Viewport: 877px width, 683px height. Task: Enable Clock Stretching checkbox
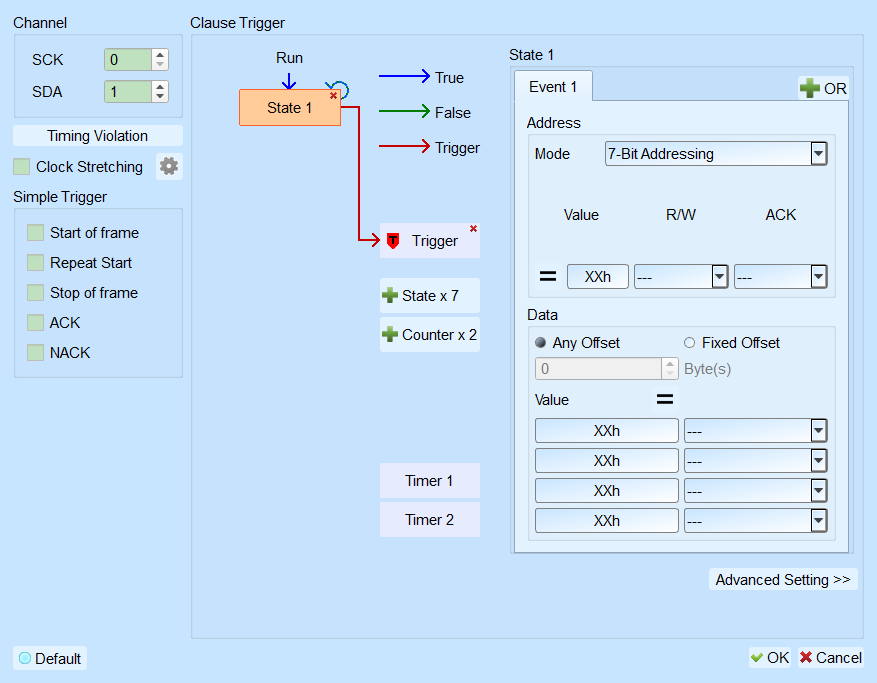tap(22, 167)
